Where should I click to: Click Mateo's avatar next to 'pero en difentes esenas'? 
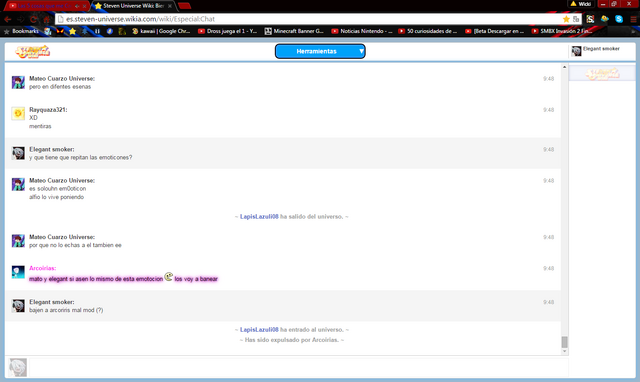tap(18, 82)
